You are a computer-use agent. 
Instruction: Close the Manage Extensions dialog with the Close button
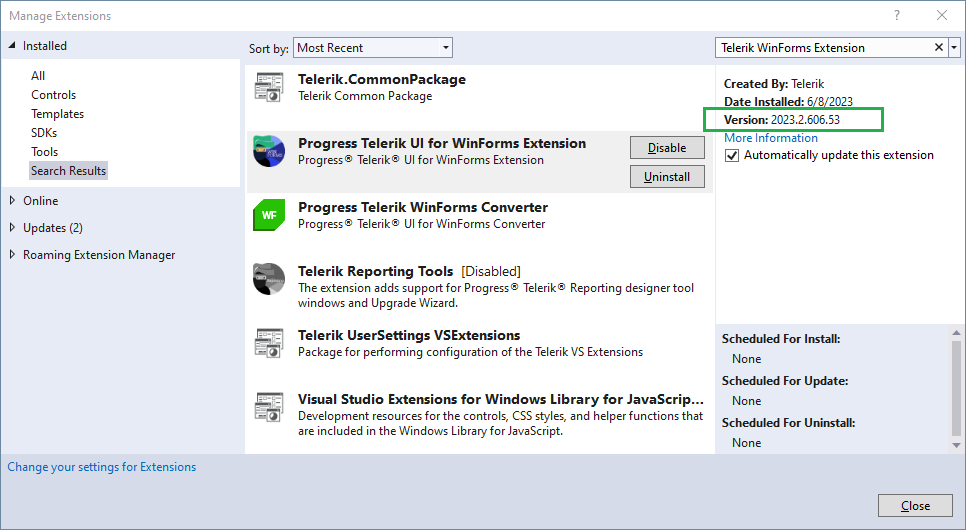coord(915,506)
